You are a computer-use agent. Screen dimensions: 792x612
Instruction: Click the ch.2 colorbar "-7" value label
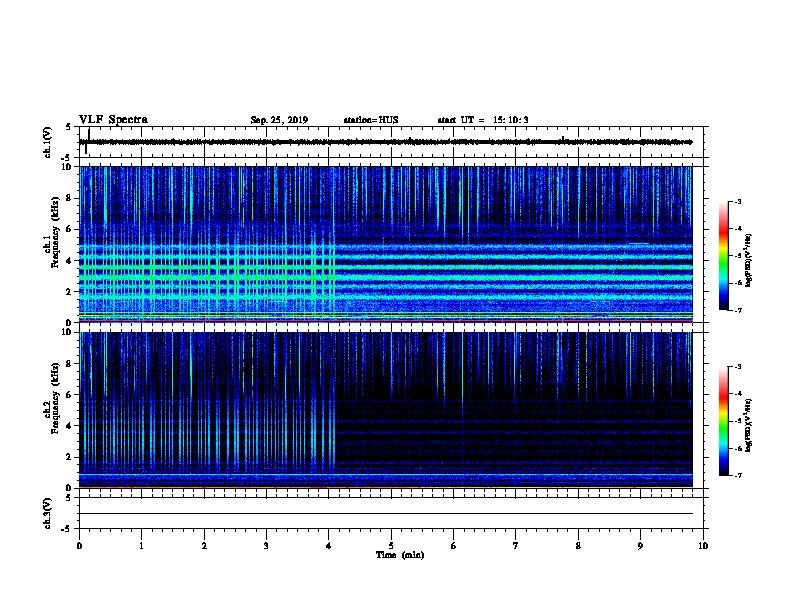(738, 475)
